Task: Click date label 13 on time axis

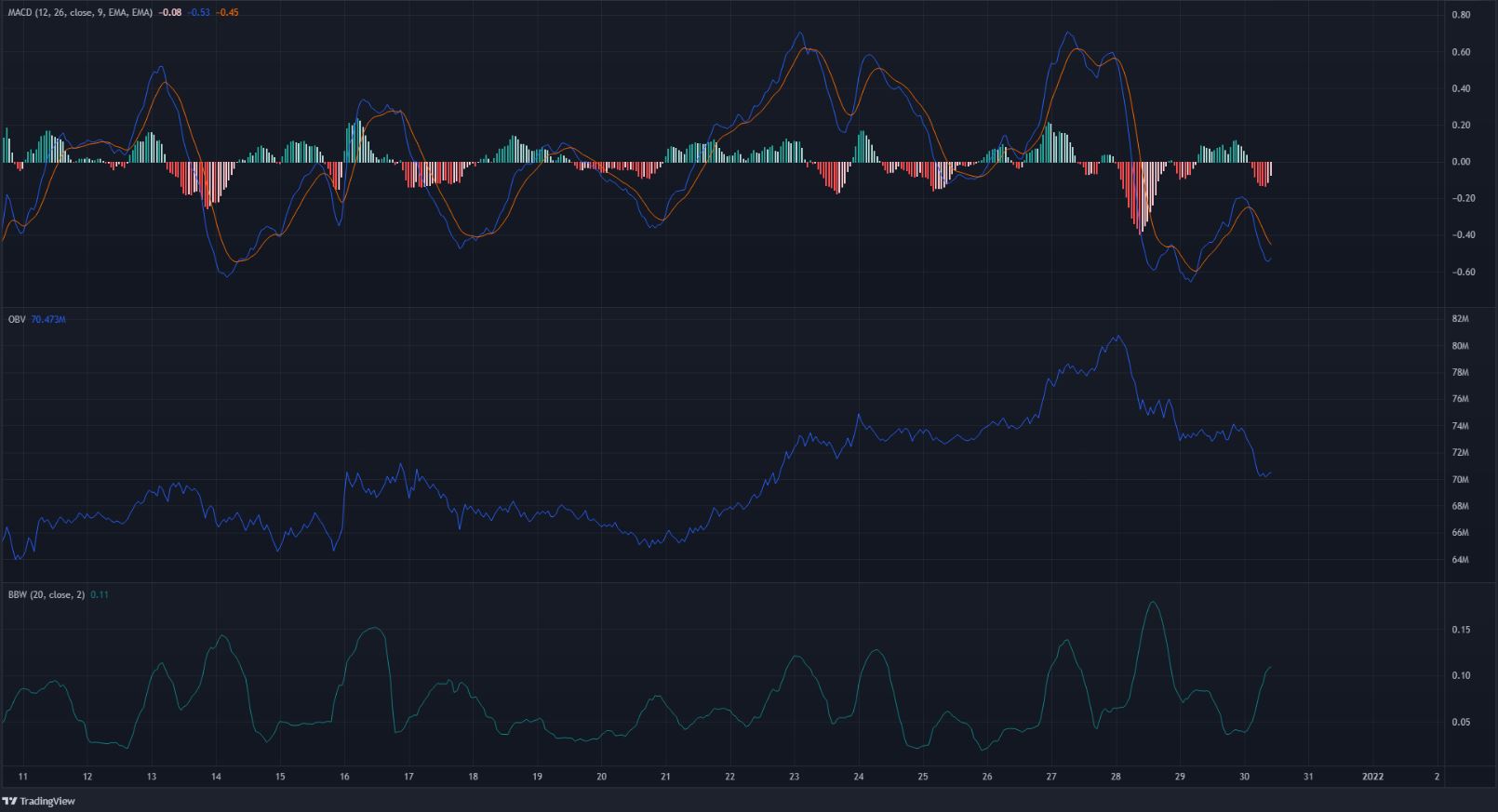Action: (x=152, y=776)
